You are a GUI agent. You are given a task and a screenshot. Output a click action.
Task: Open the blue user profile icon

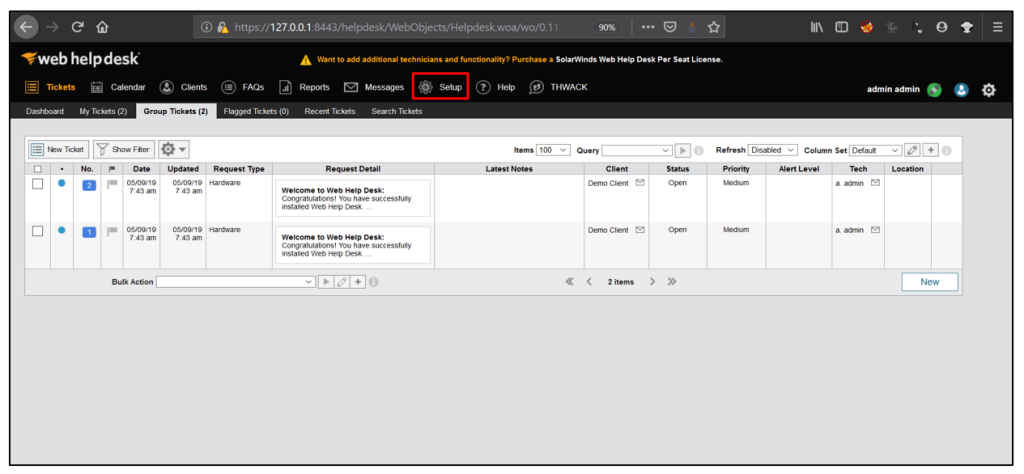(x=961, y=90)
